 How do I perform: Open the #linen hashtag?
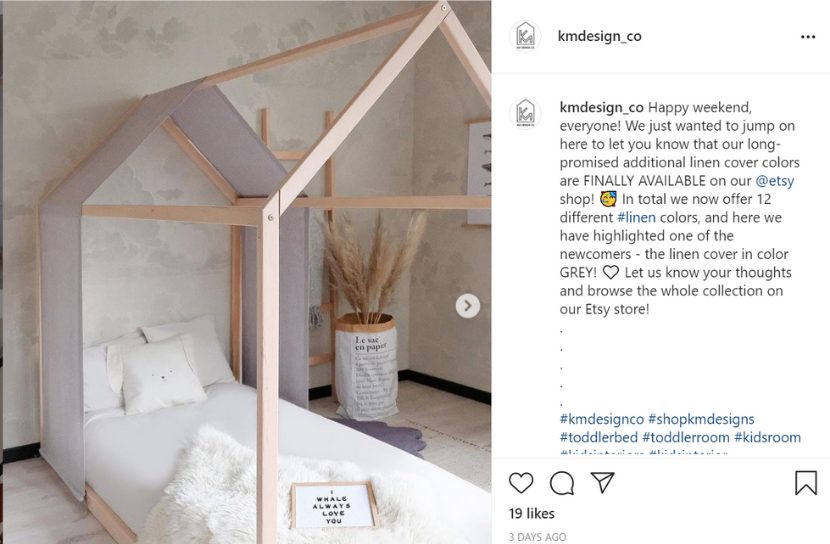pos(636,217)
